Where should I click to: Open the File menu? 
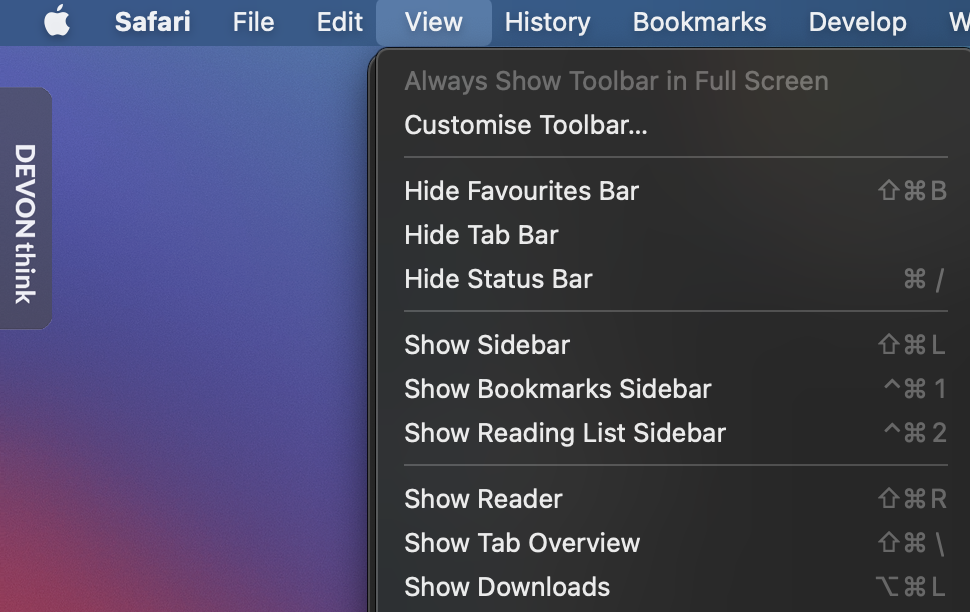tap(253, 22)
